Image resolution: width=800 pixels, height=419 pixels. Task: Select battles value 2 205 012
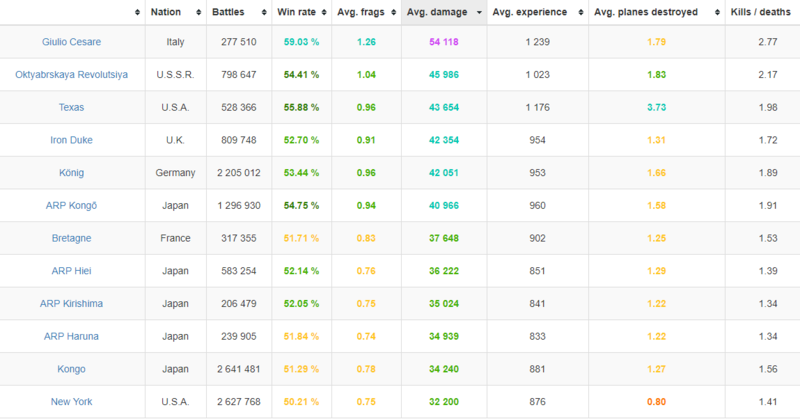coord(239,172)
